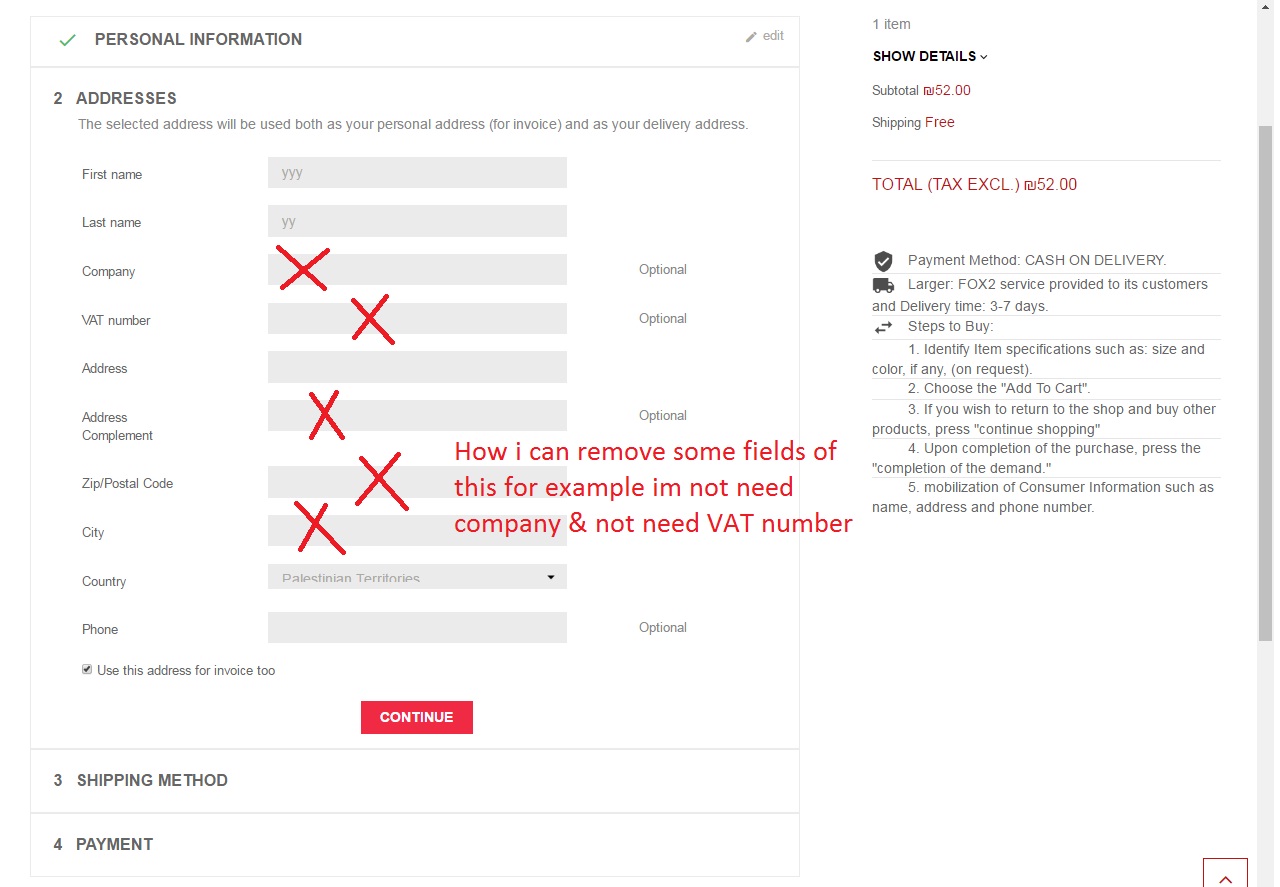
Task: Open the Payment step section
Action: tap(114, 845)
